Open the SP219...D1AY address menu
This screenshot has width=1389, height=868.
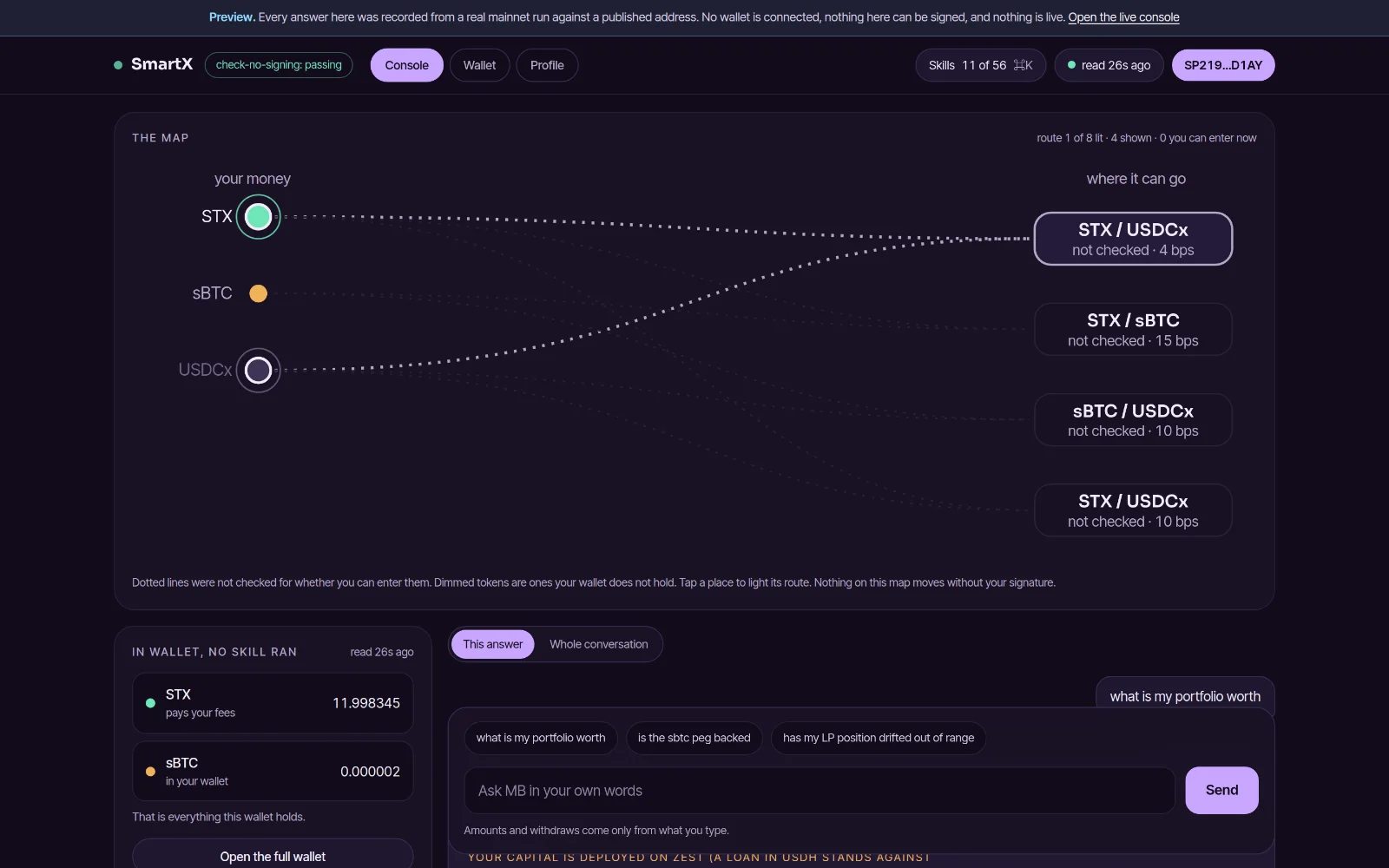(x=1223, y=65)
